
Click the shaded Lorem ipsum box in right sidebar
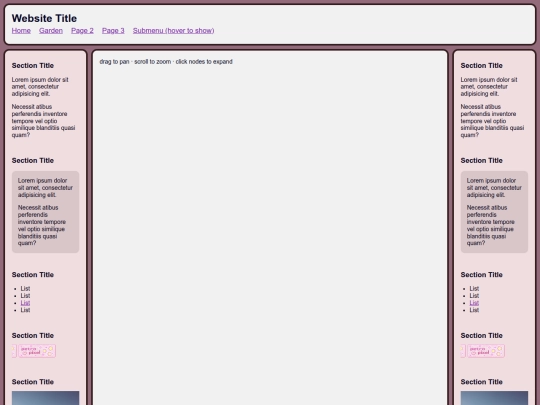coord(494,212)
